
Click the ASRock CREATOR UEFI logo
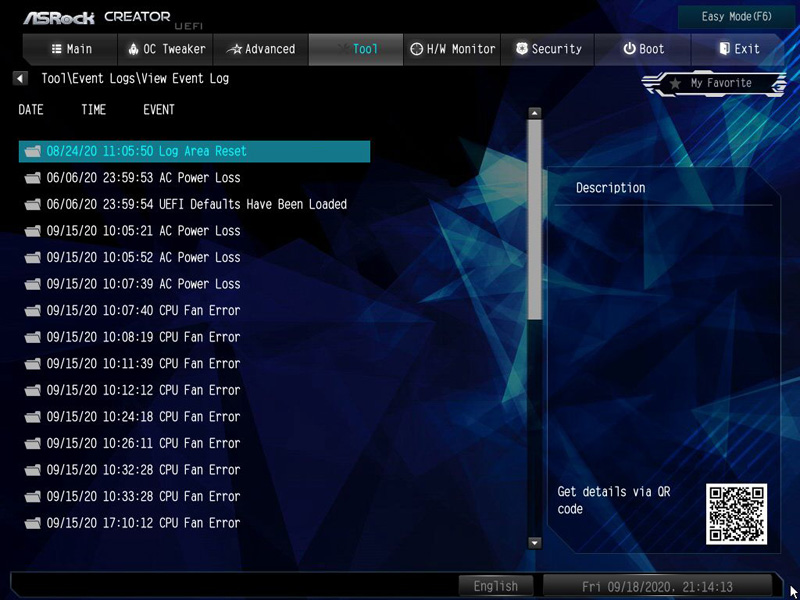pyautogui.click(x=112, y=18)
